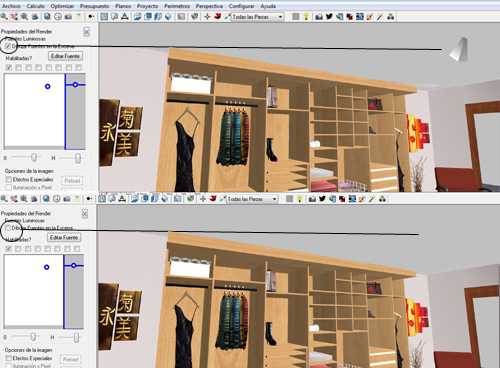This screenshot has width=500, height=368.
Task: Check the unchecked Dibujar Fuentes en la Escena box
Action: point(8,228)
